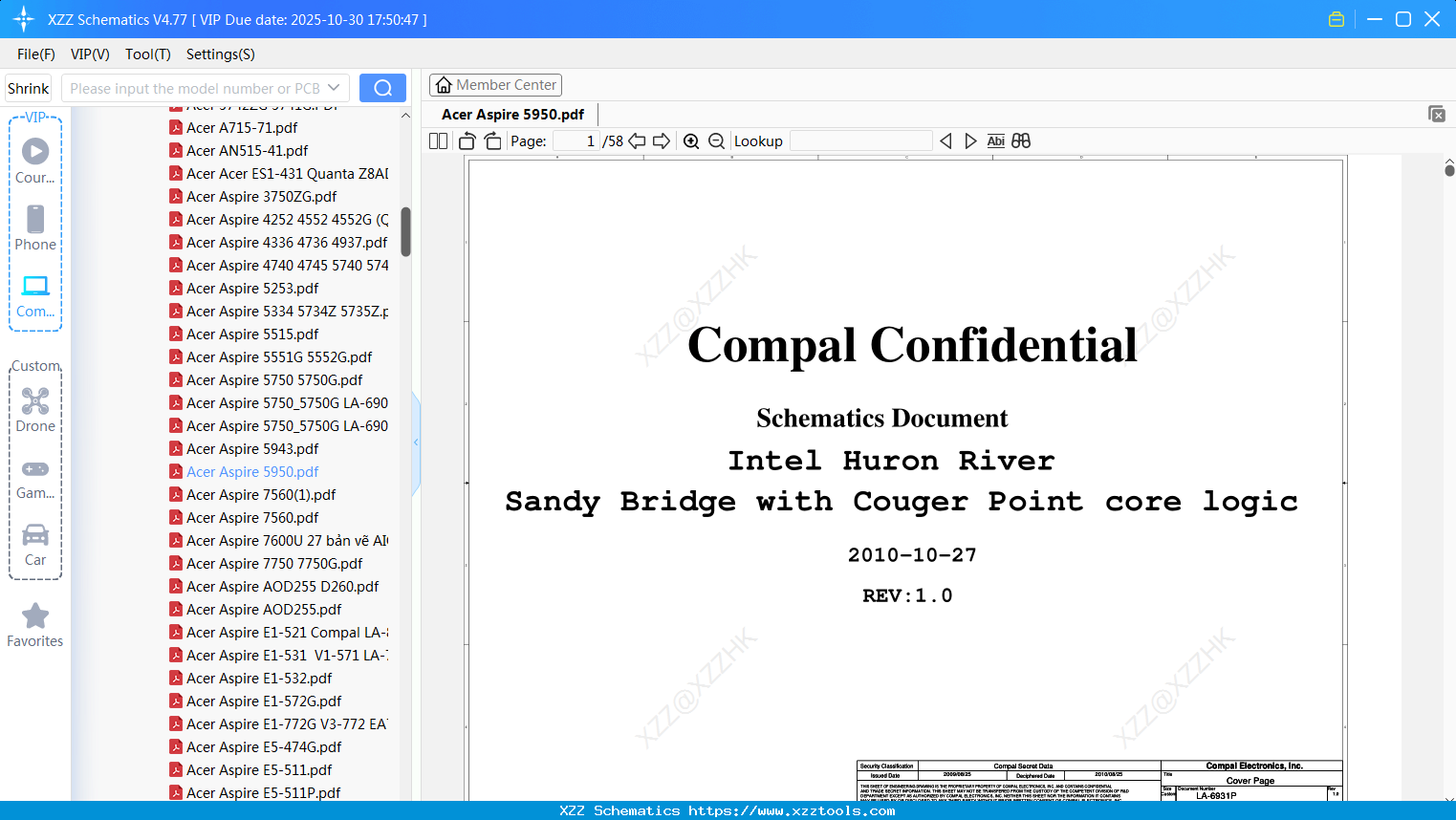
Task: Select the Computer category
Action: tap(35, 296)
